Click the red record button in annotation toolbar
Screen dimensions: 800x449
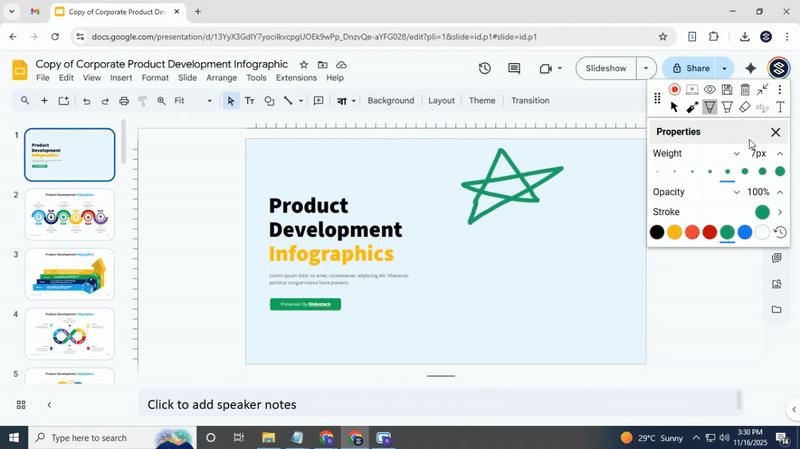pyautogui.click(x=674, y=90)
